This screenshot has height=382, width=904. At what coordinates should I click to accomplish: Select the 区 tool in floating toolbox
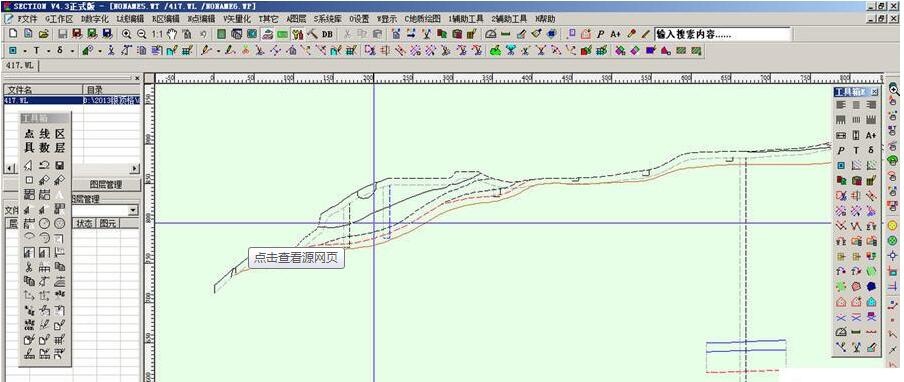pos(60,134)
